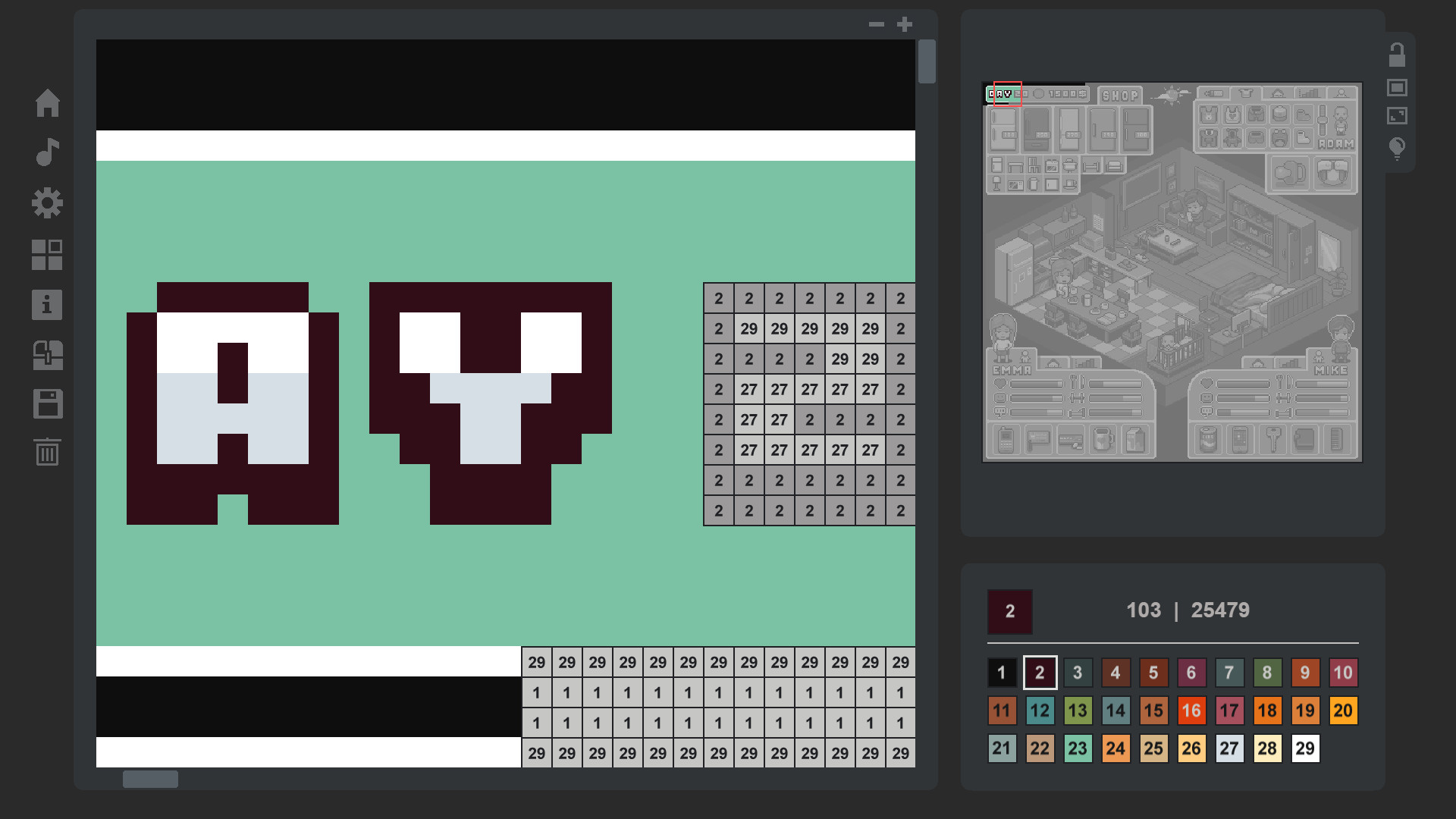Open the settings gear
1456x819 pixels.
pyautogui.click(x=48, y=202)
